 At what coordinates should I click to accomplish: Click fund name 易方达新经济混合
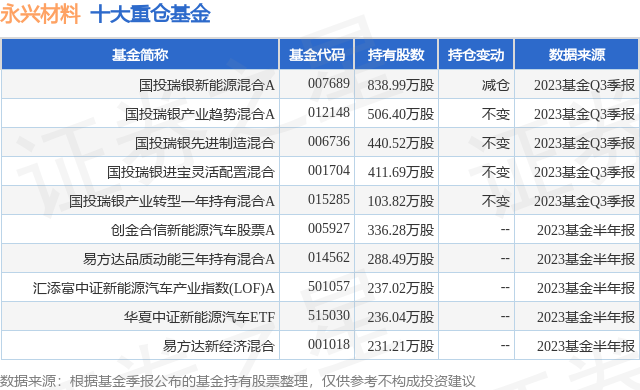click(219, 346)
